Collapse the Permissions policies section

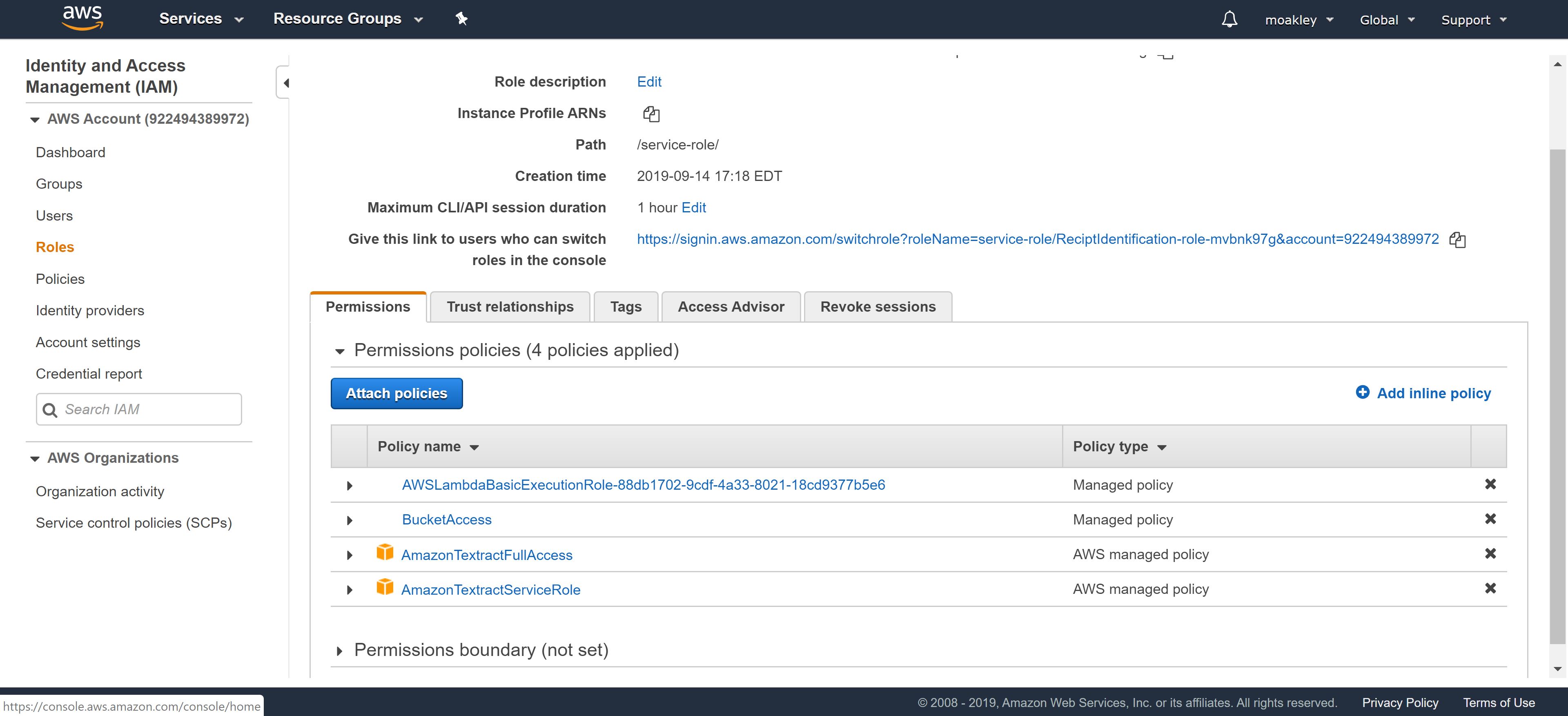[x=340, y=351]
